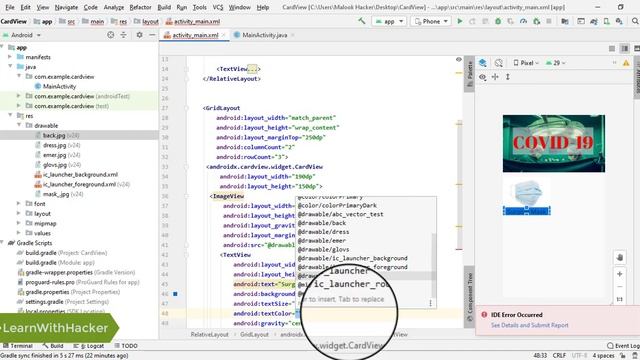
Task: Open the TODO tool window
Action: point(126,346)
